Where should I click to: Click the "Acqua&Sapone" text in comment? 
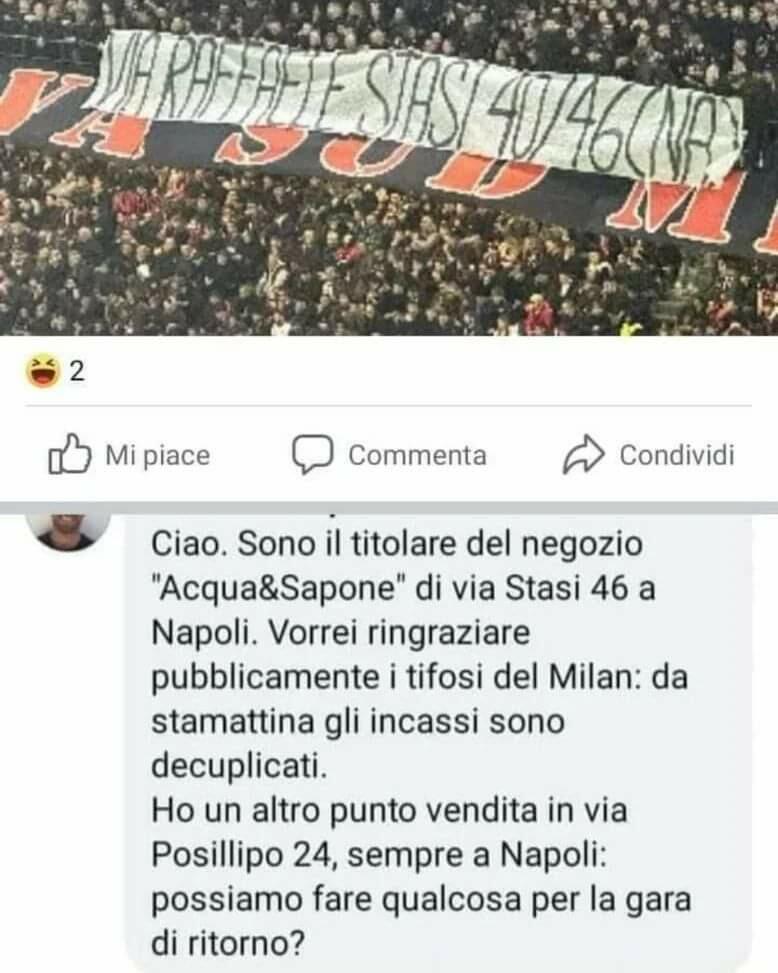pyautogui.click(x=279, y=588)
